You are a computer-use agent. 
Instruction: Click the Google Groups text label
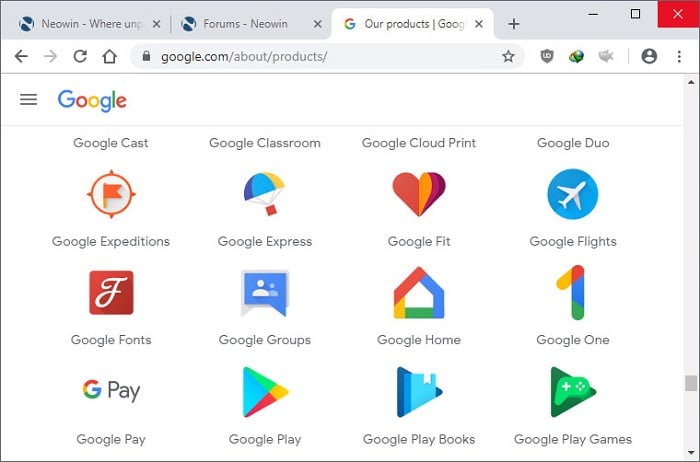pos(265,340)
